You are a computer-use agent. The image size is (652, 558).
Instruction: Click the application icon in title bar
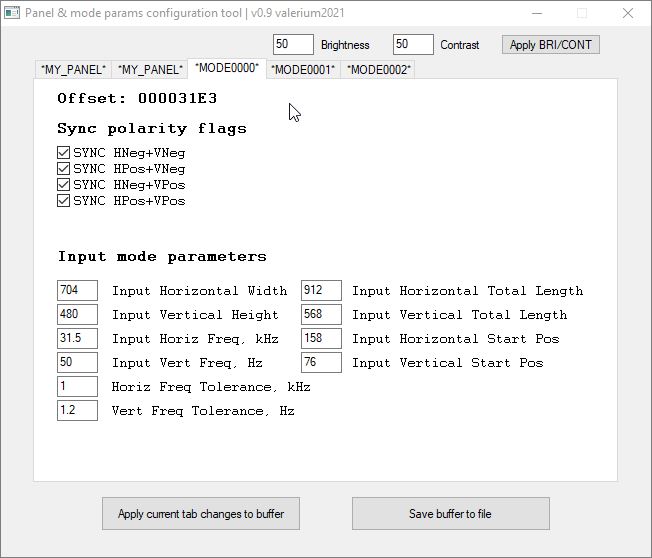coord(13,14)
